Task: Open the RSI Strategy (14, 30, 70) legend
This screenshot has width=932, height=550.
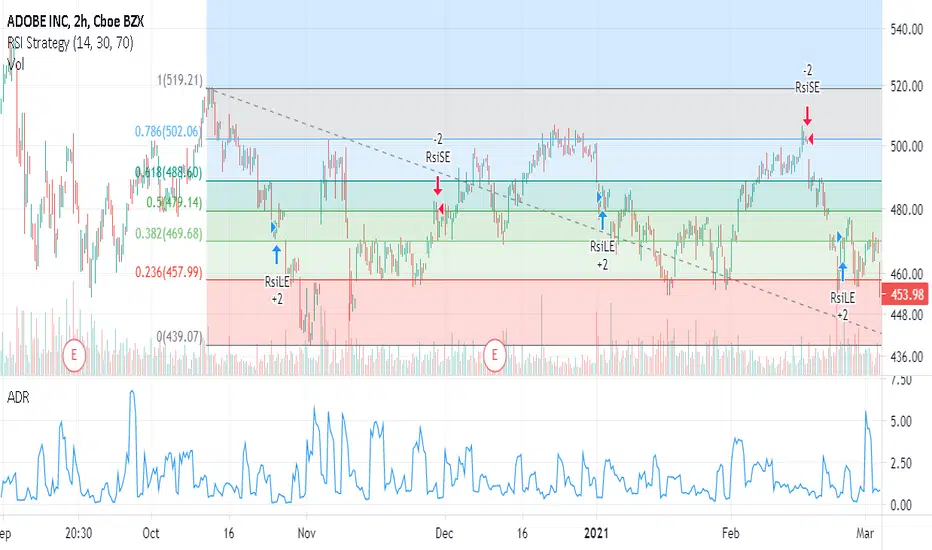Action: point(70,43)
